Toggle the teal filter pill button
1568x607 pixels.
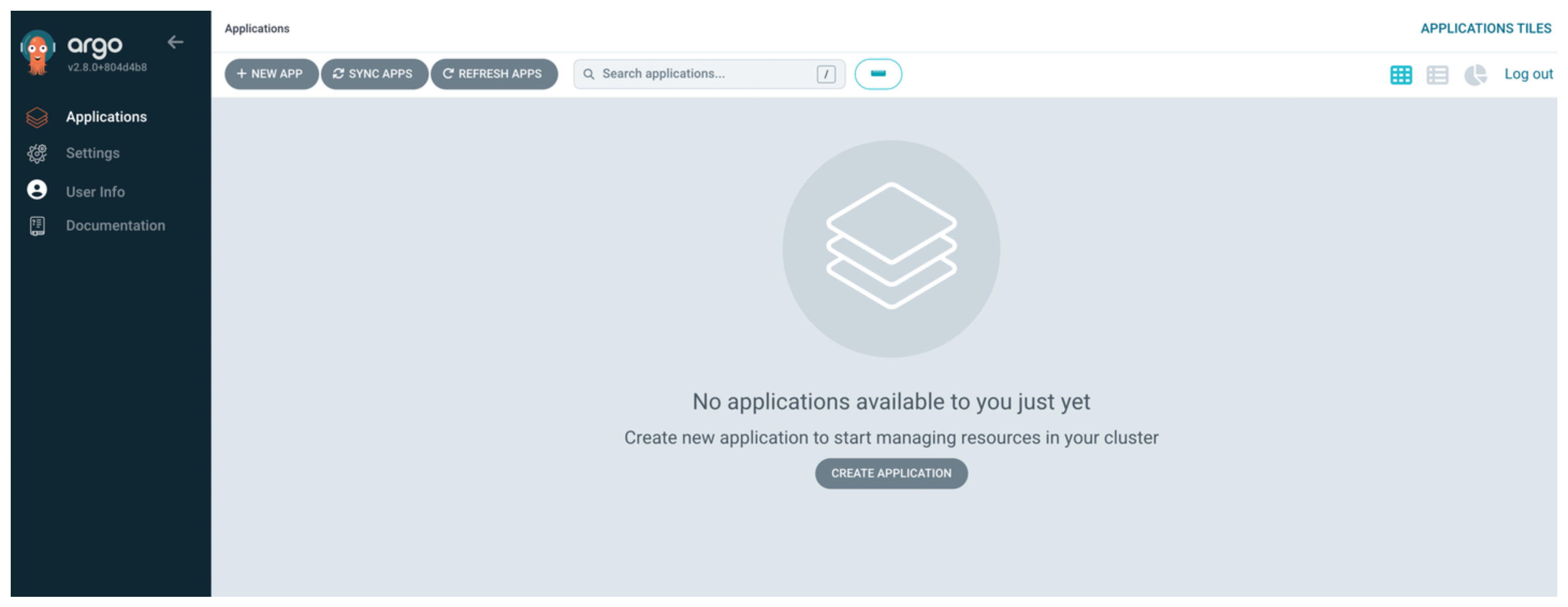878,74
